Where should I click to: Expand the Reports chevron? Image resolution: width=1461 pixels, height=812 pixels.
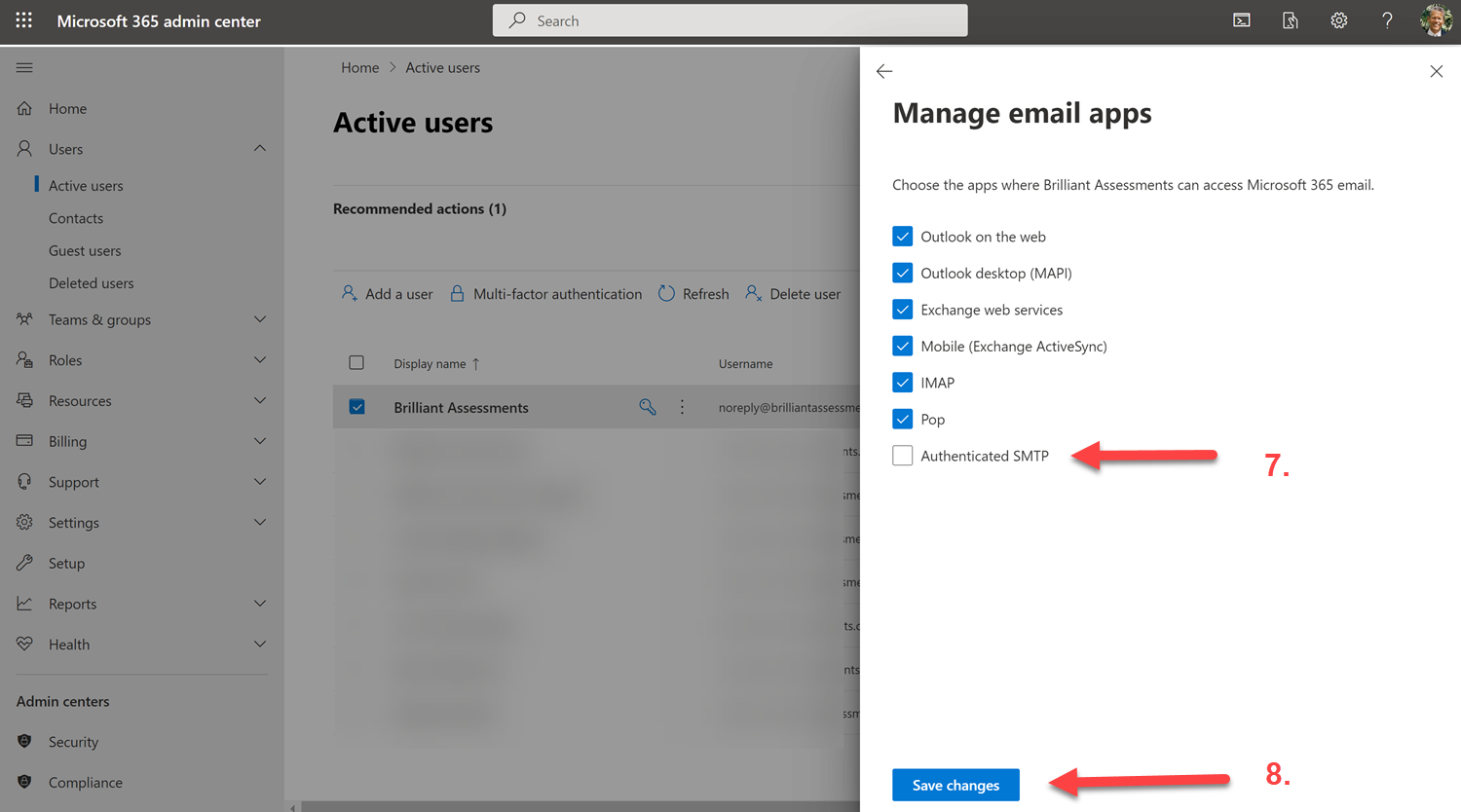tap(260, 604)
